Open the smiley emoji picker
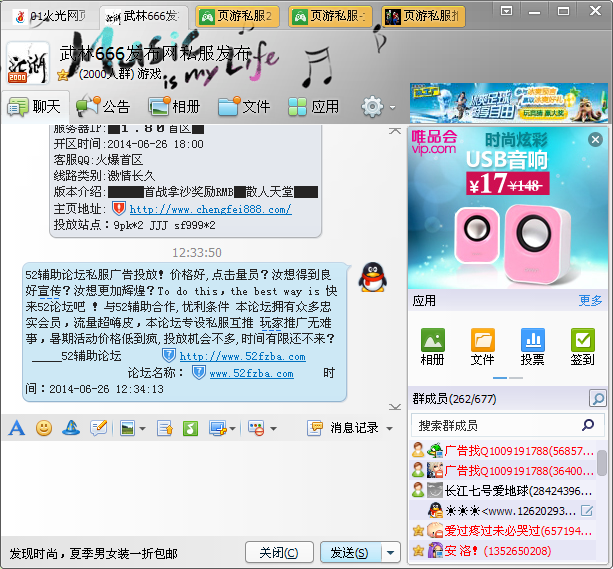Viewport: 613px width, 569px height. coord(44,428)
